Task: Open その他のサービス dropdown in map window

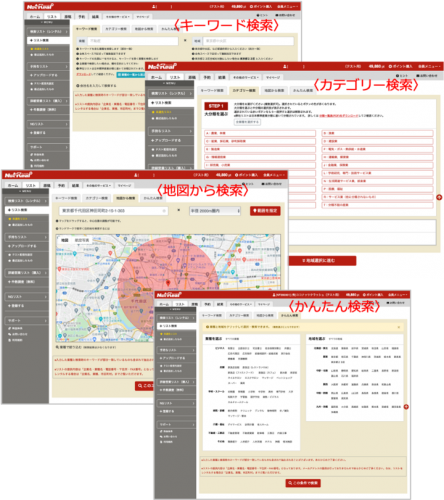Action: [x=98, y=185]
